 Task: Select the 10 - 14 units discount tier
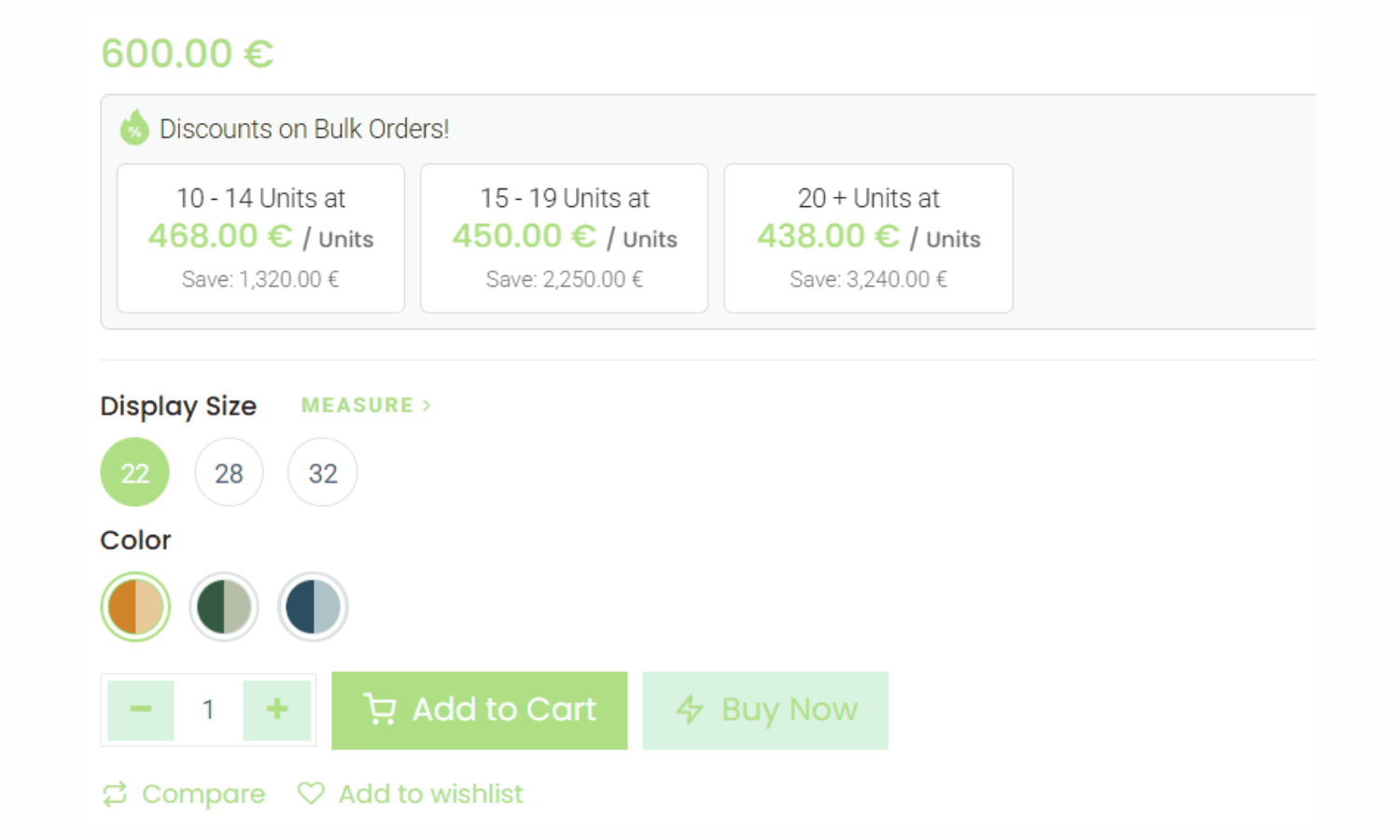pos(260,238)
